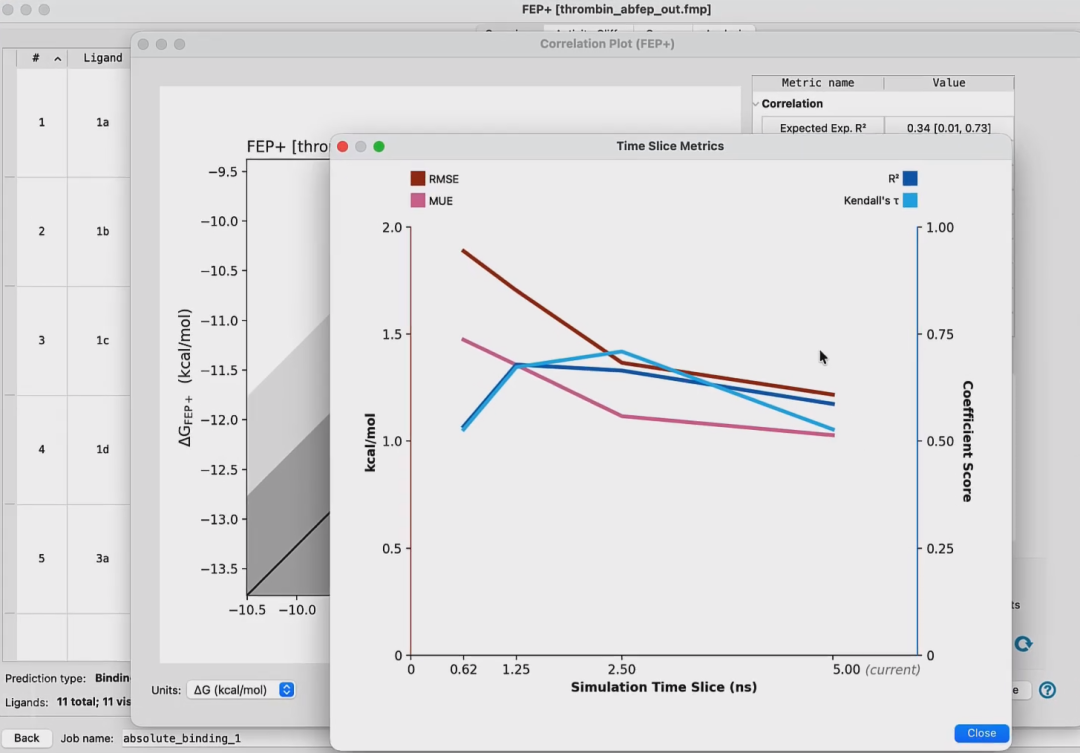Click row number 5 in ligand table
1080x753 pixels.
click(x=41, y=558)
